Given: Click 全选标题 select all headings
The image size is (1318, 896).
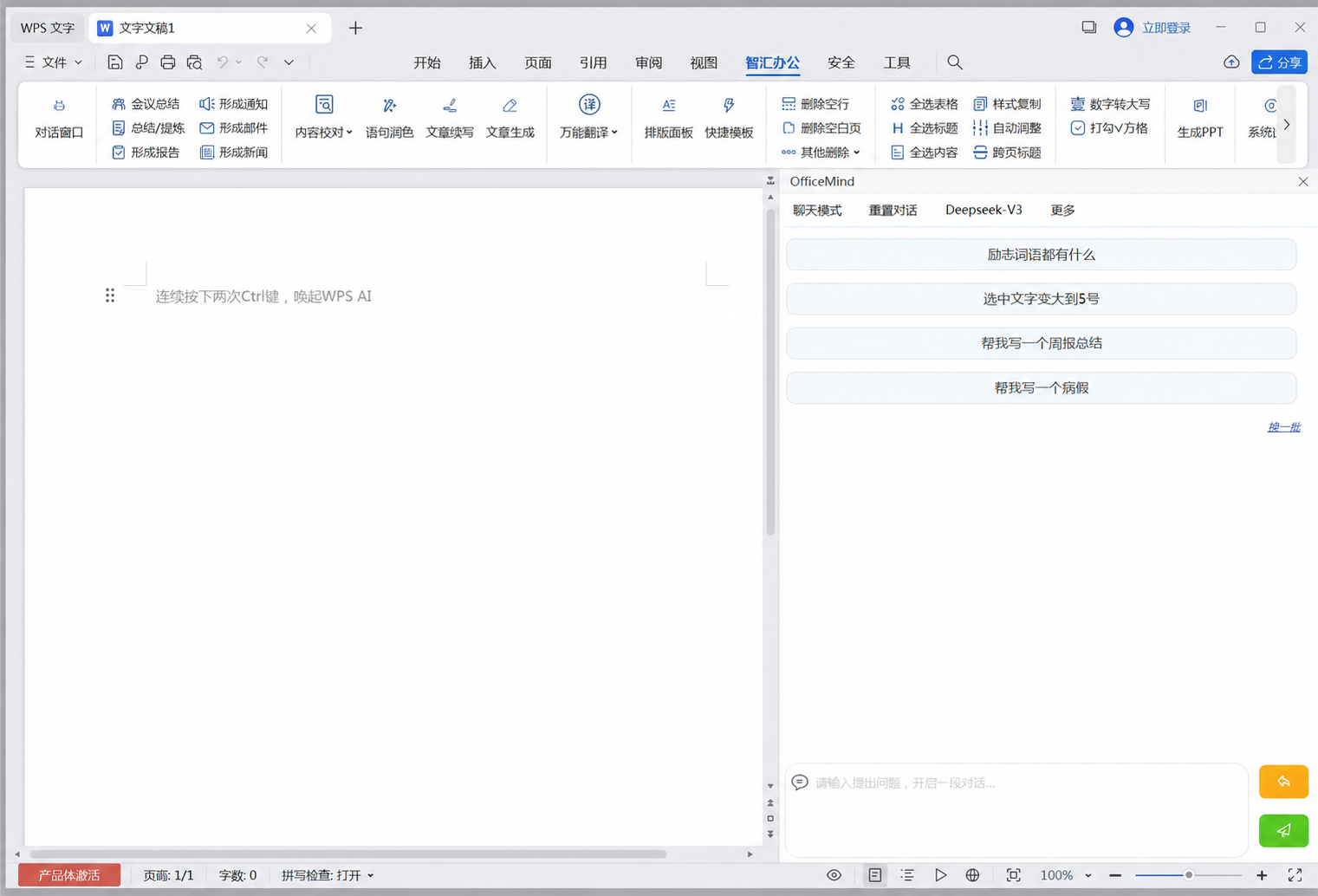Looking at the screenshot, I should point(925,128).
